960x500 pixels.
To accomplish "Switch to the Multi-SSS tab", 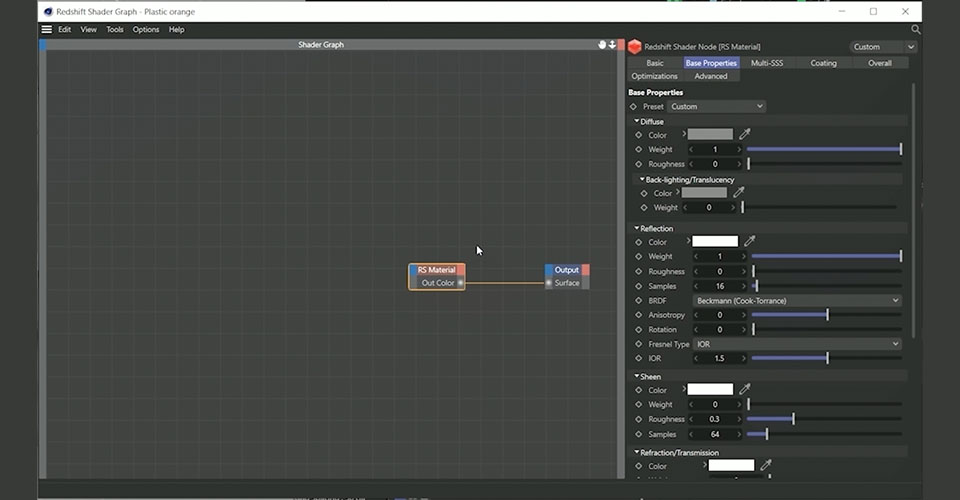I will (767, 63).
